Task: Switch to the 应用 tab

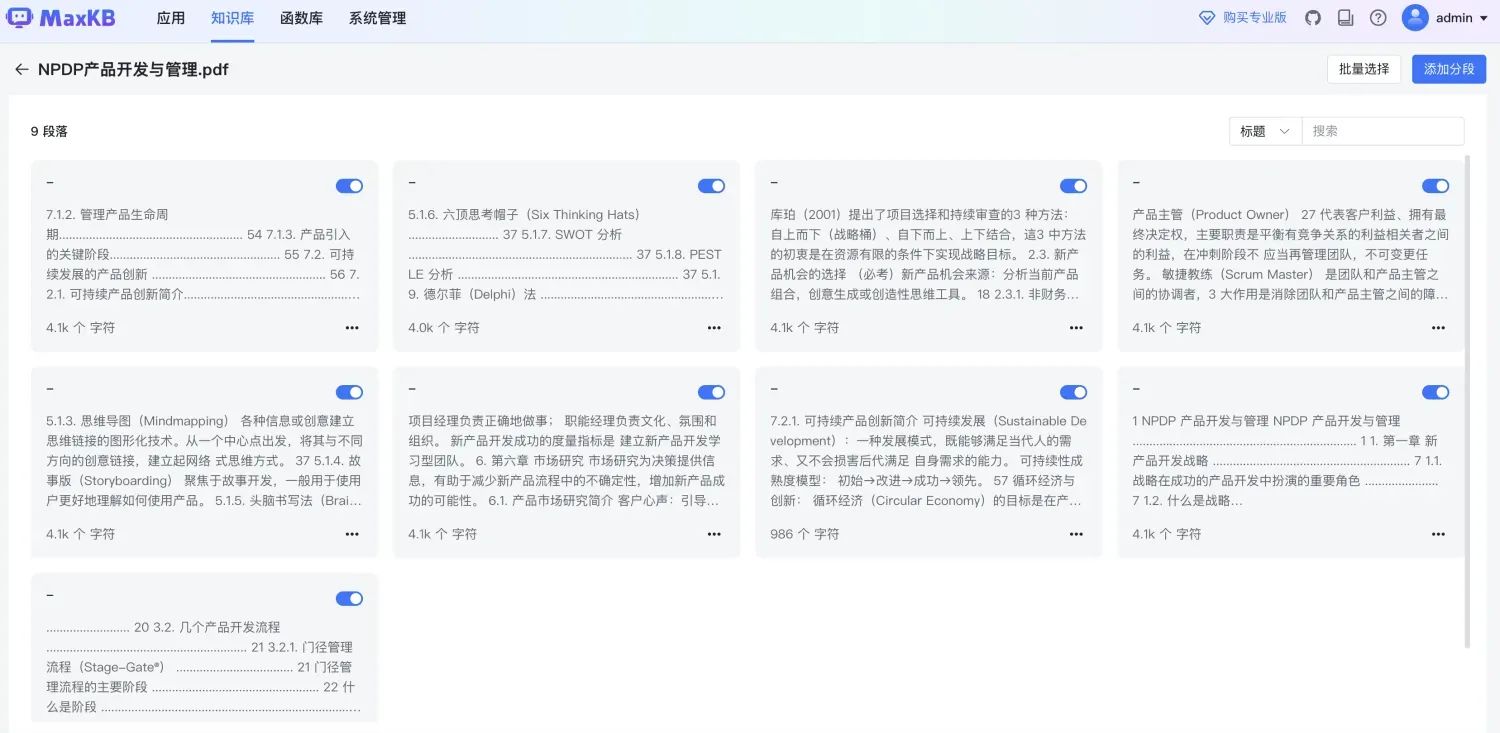Action: [171, 17]
